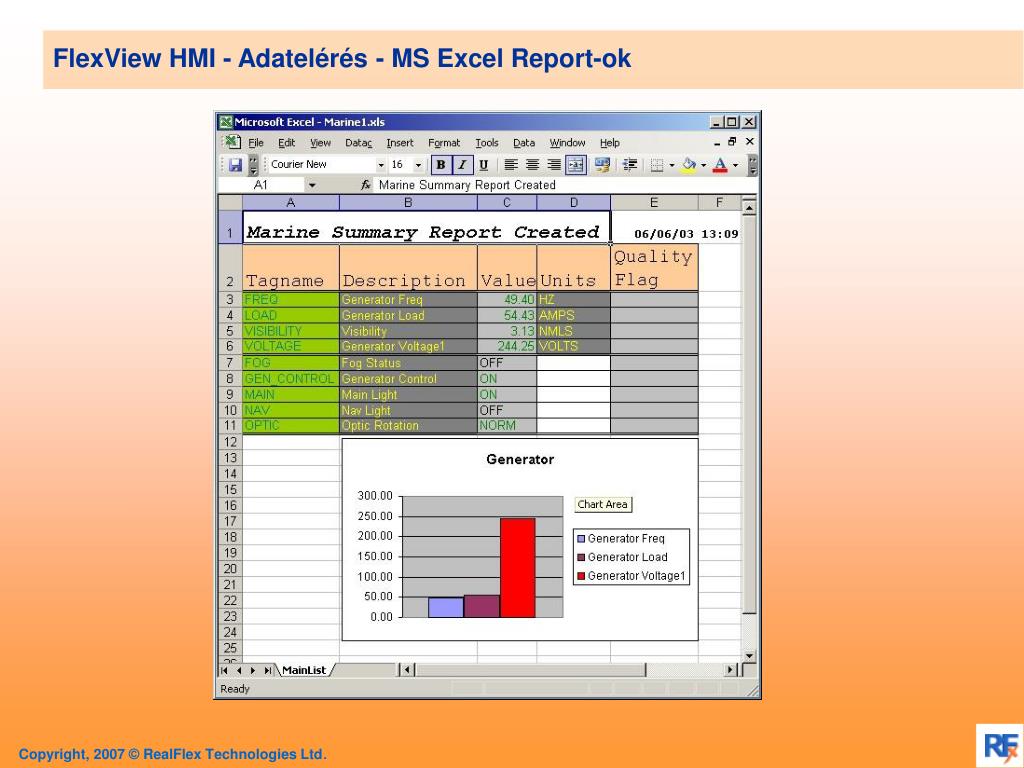Align text right

pyautogui.click(x=554, y=165)
